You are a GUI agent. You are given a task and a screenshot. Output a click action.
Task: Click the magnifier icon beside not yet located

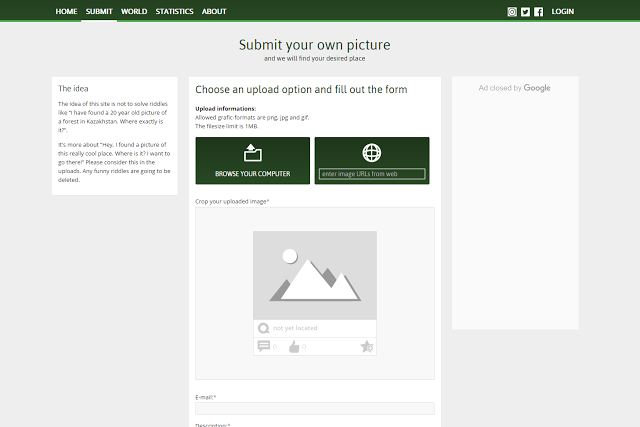pyautogui.click(x=264, y=328)
